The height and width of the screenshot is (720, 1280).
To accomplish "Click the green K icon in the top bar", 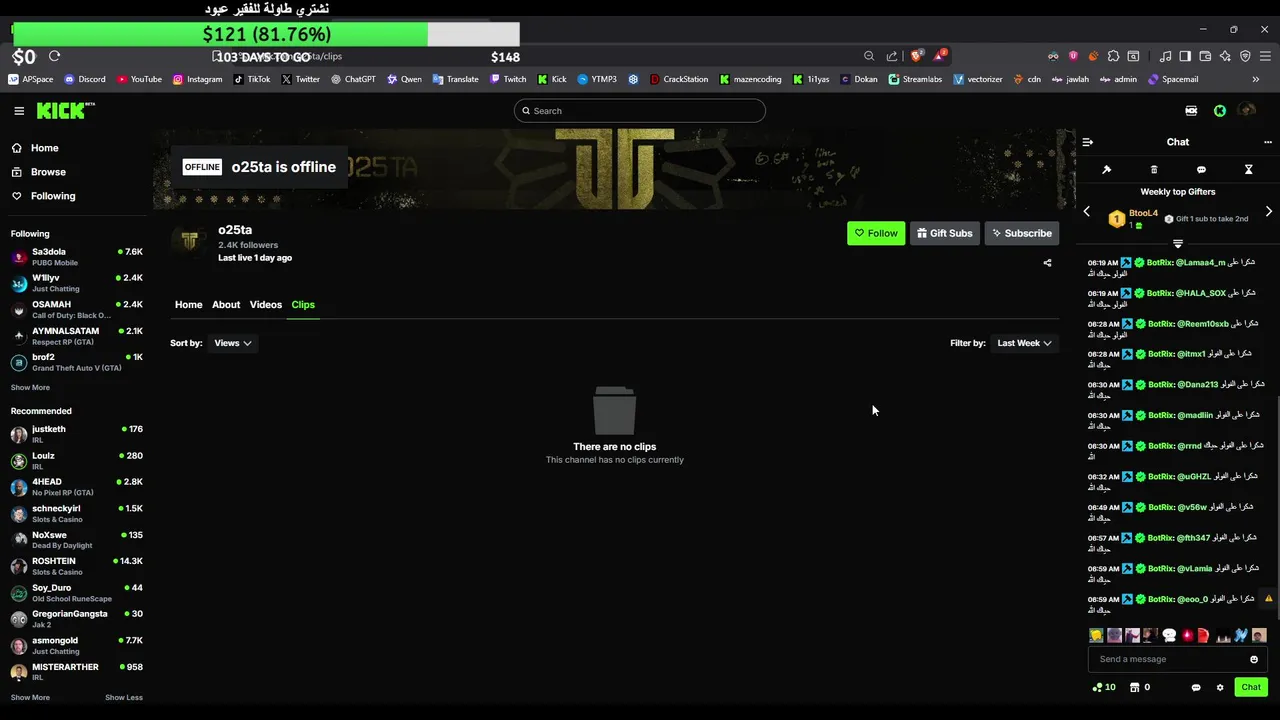I will (x=1220, y=111).
